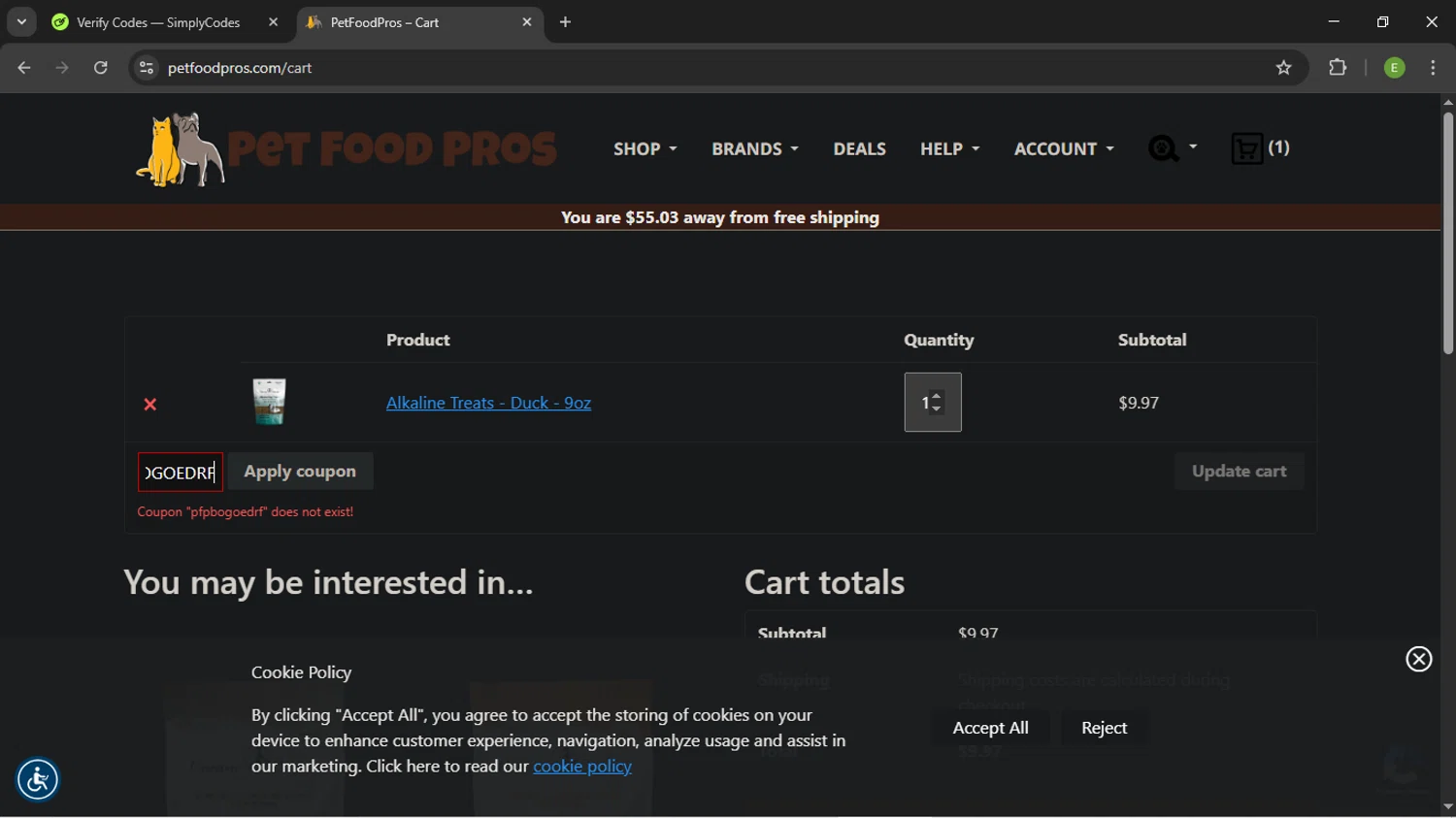The height and width of the screenshot is (818, 1456).
Task: Select the PetFoodPros Cart tab
Action: tap(419, 22)
